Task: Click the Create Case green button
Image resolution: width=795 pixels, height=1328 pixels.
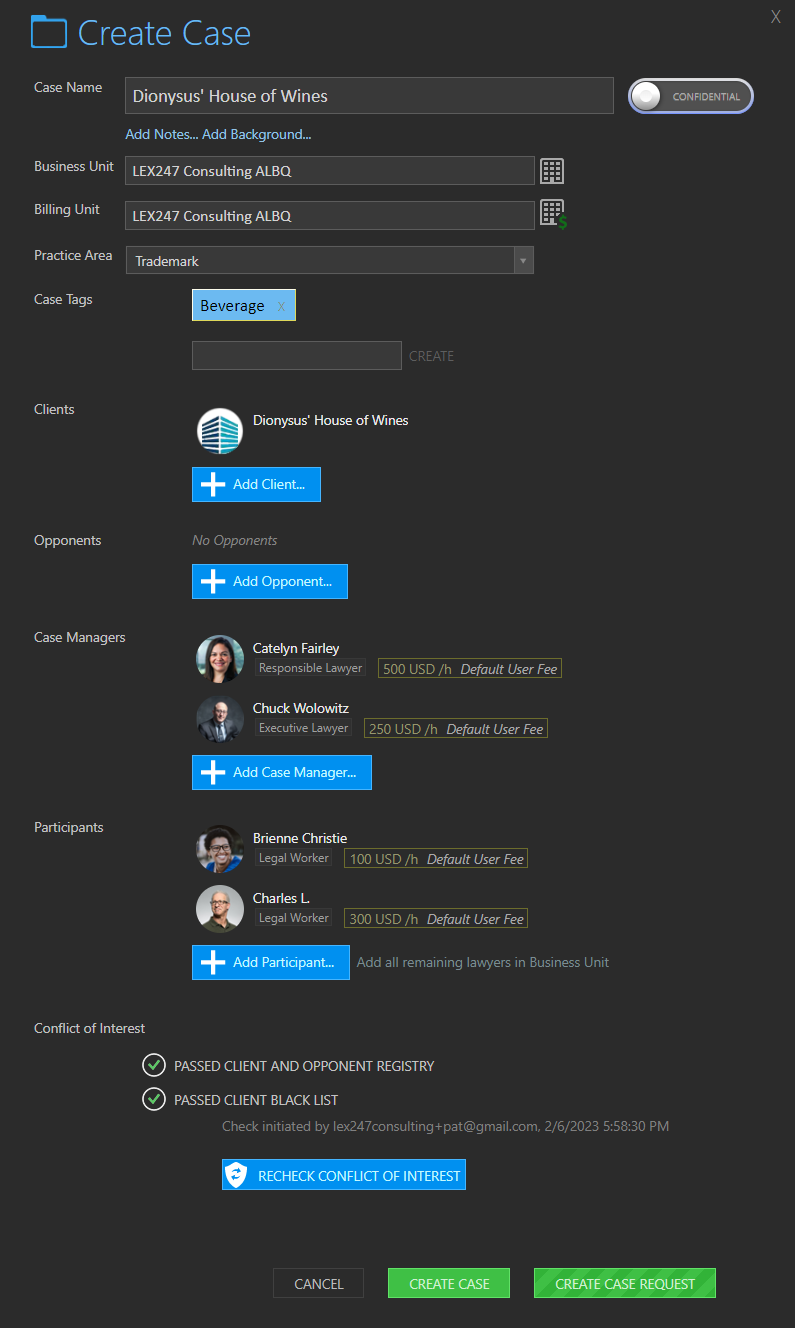Action: click(x=449, y=1283)
